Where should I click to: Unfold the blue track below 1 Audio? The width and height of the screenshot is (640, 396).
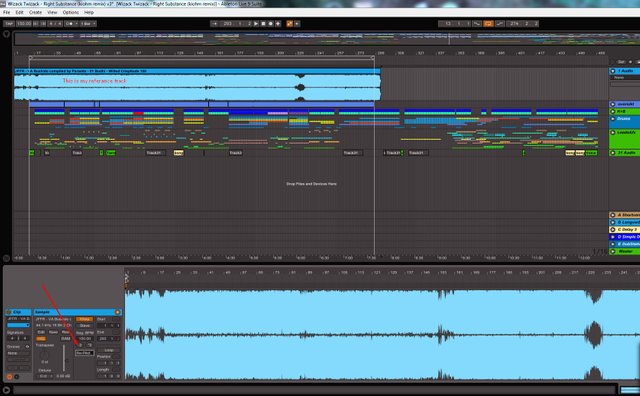click(613, 104)
